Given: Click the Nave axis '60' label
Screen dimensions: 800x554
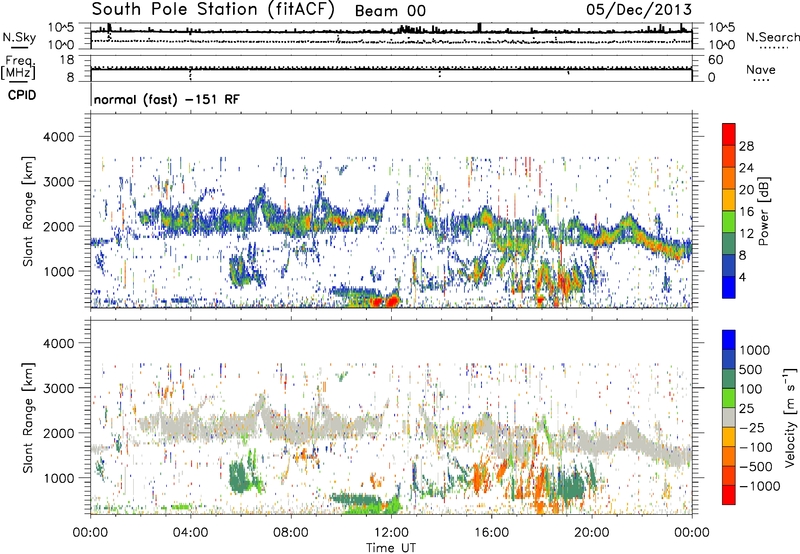Looking at the screenshot, I should [x=715, y=60].
